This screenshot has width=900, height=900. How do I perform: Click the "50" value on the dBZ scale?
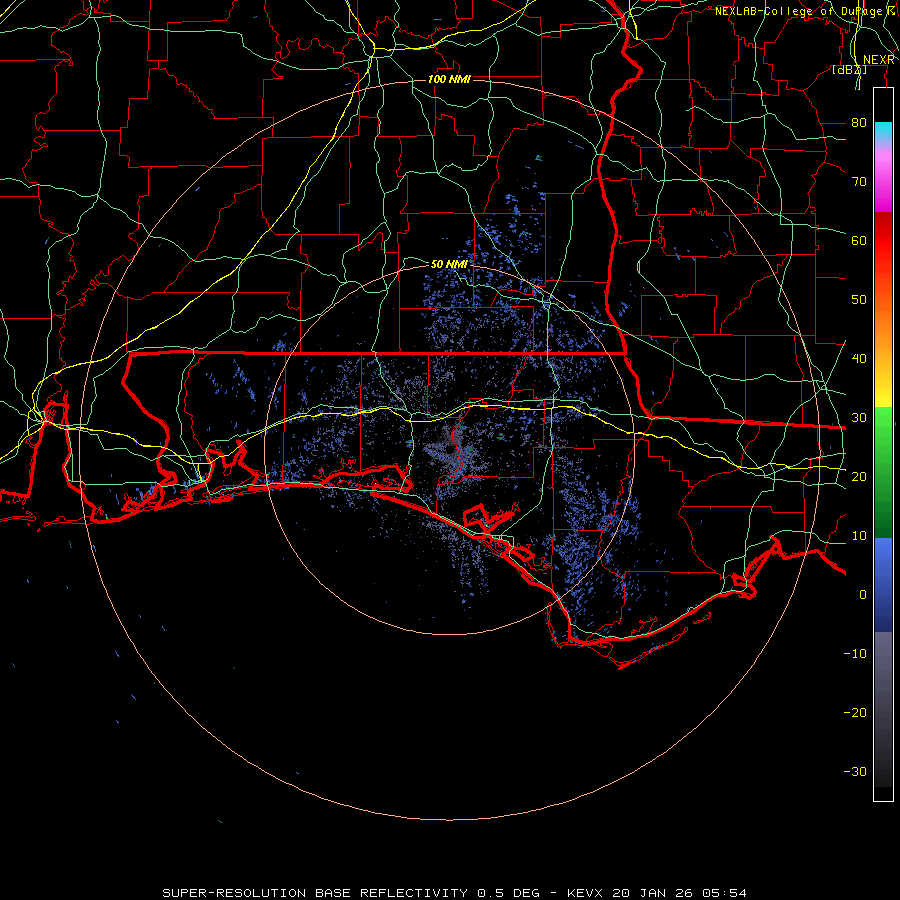(x=859, y=300)
